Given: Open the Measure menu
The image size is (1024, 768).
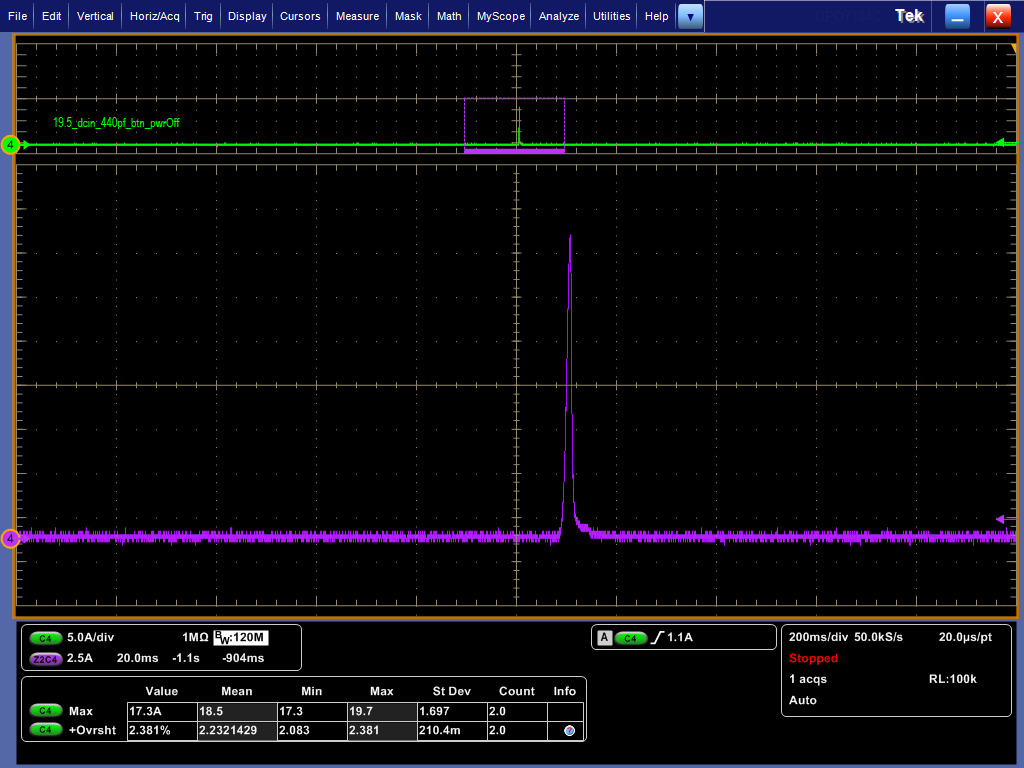Looking at the screenshot, I should click(357, 16).
